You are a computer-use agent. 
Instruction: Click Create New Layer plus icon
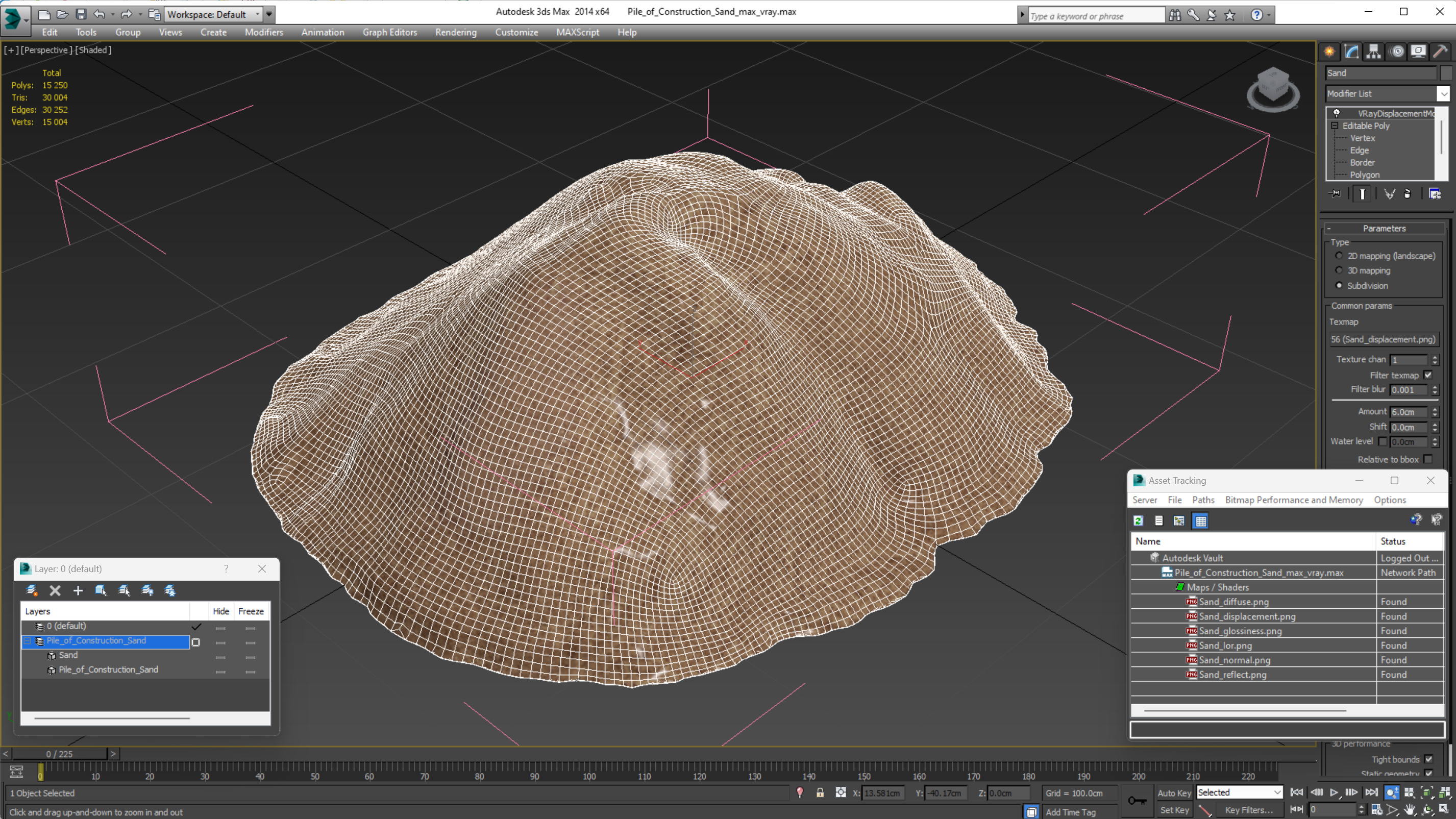[x=78, y=591]
